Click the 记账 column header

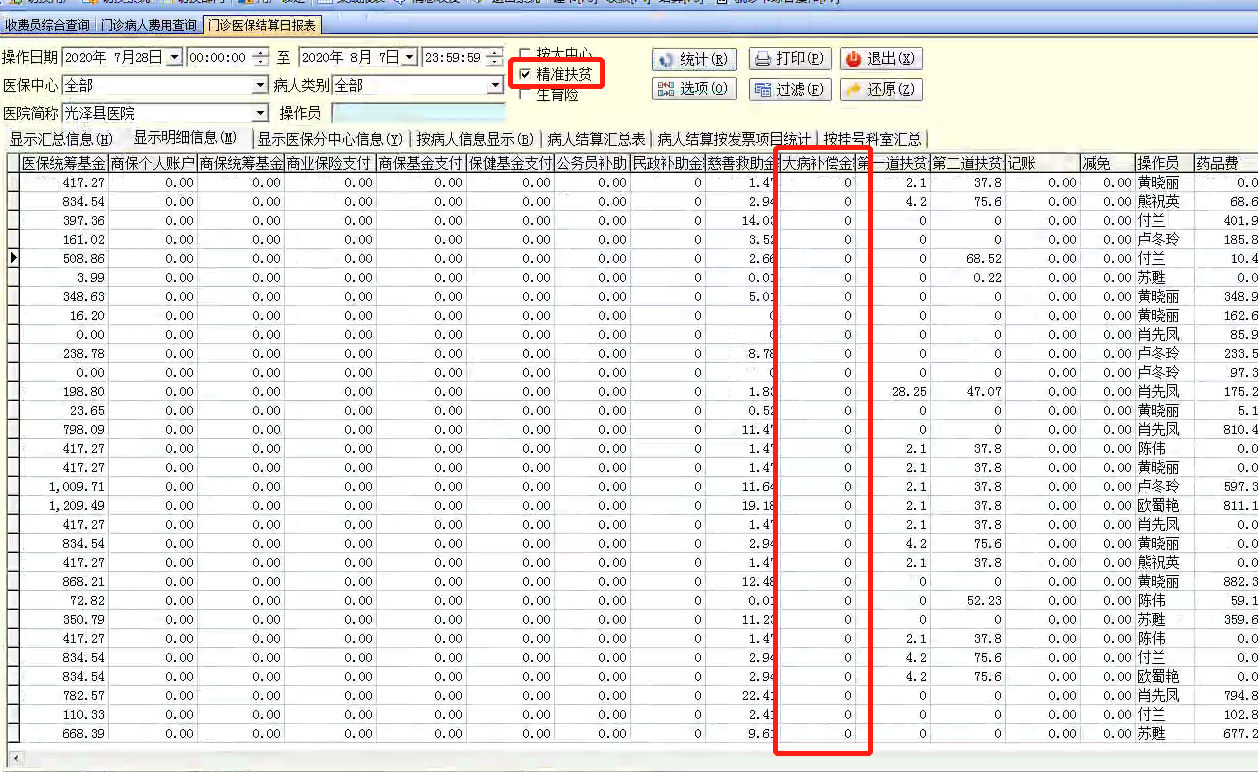[x=1042, y=163]
